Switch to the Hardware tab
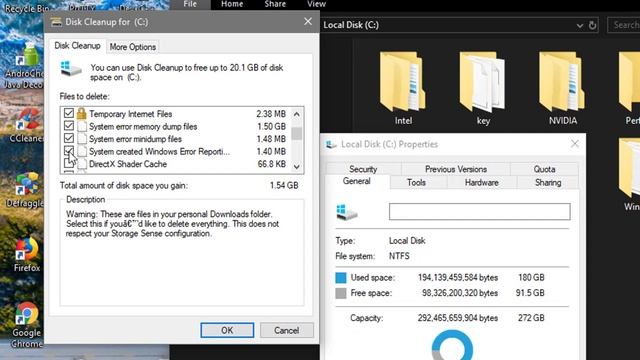The width and height of the screenshot is (640, 360). (481, 182)
